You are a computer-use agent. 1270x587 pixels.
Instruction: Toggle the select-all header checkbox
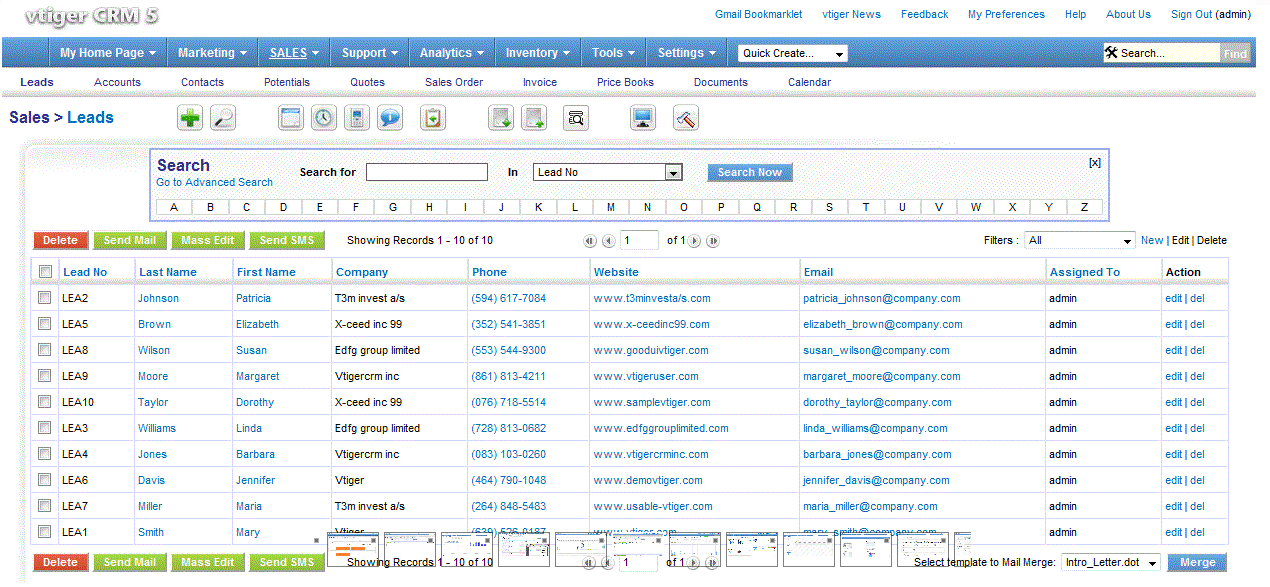pyautogui.click(x=44, y=272)
